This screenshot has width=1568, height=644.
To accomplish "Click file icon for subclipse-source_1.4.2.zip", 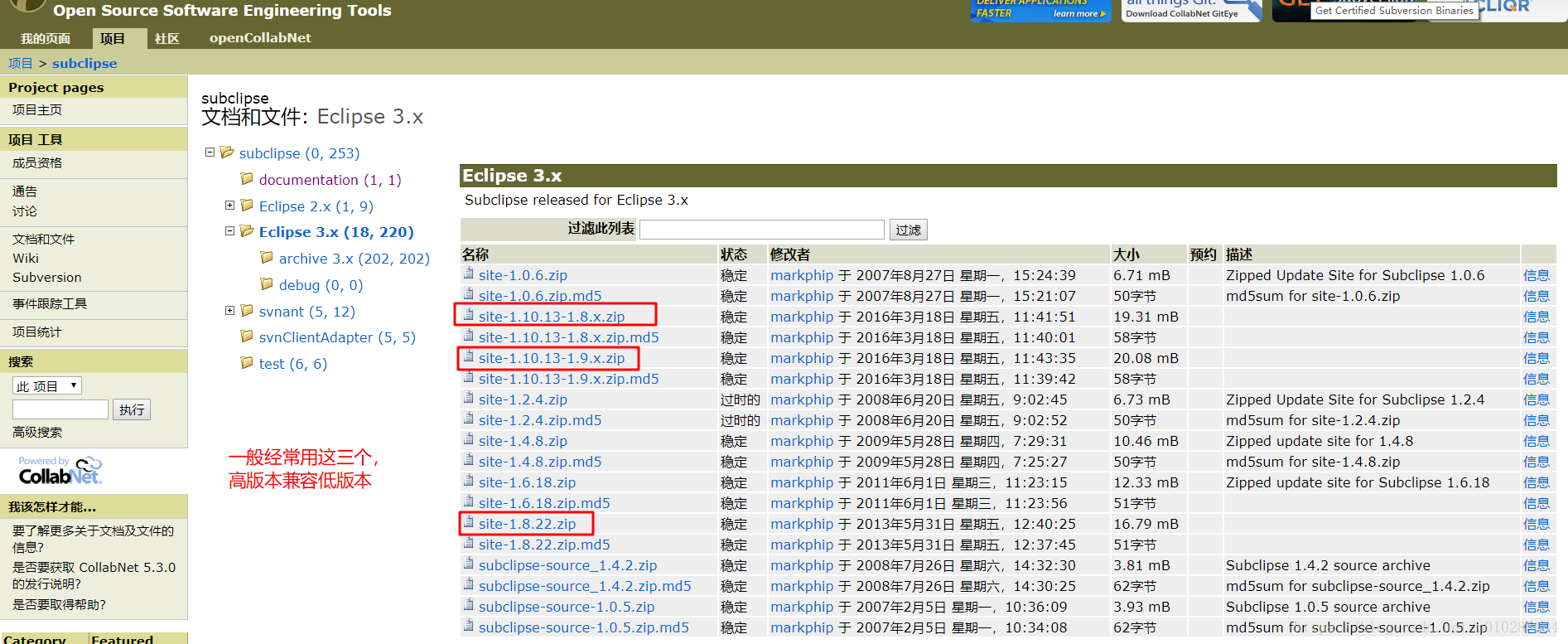I will pos(469,564).
